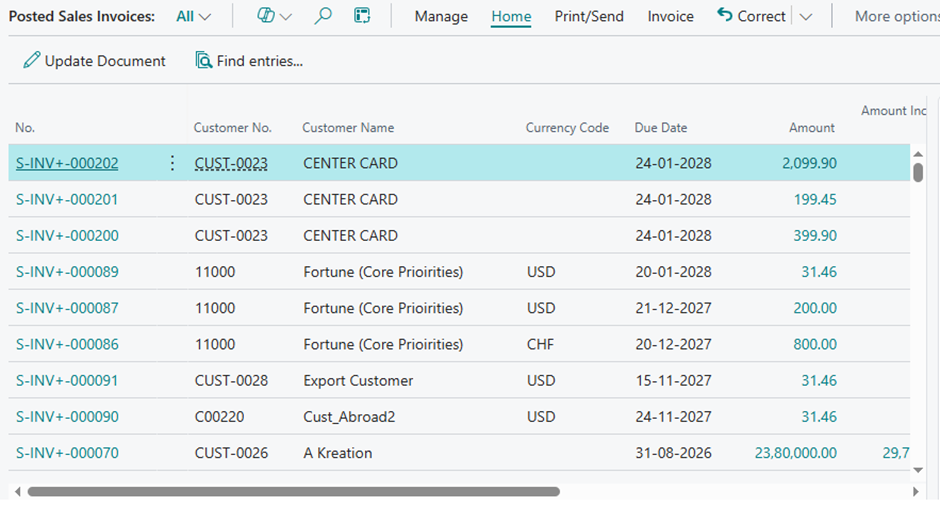Image resolution: width=940 pixels, height=506 pixels.
Task: Click customer number C00220
Action: pos(219,417)
